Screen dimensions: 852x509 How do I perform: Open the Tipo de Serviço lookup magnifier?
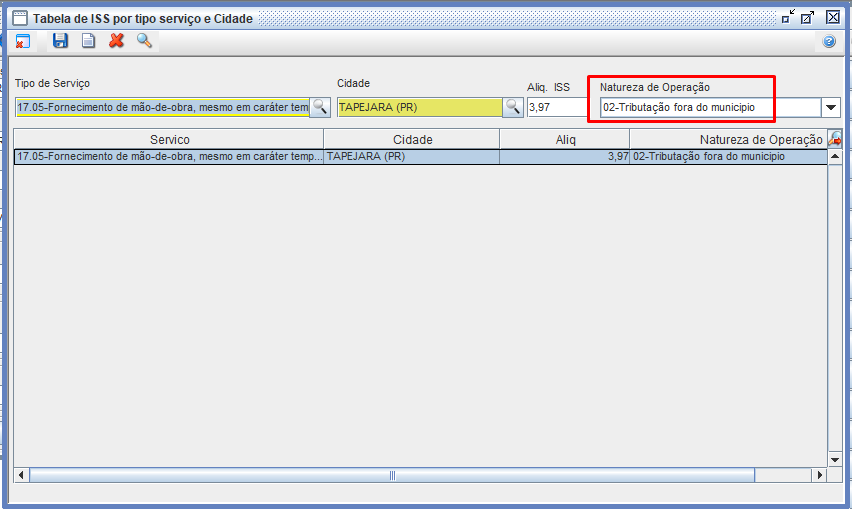[x=320, y=107]
